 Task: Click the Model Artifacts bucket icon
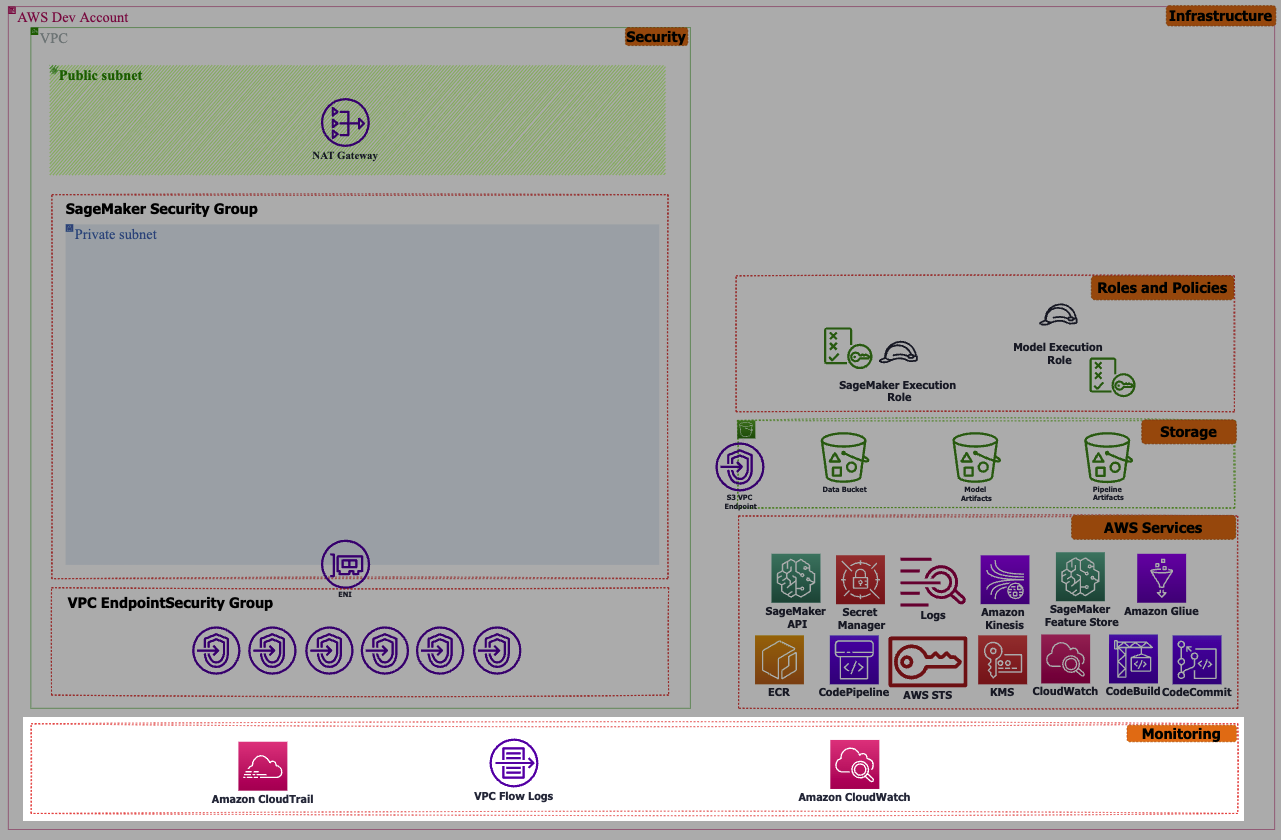pyautogui.click(x=975, y=458)
